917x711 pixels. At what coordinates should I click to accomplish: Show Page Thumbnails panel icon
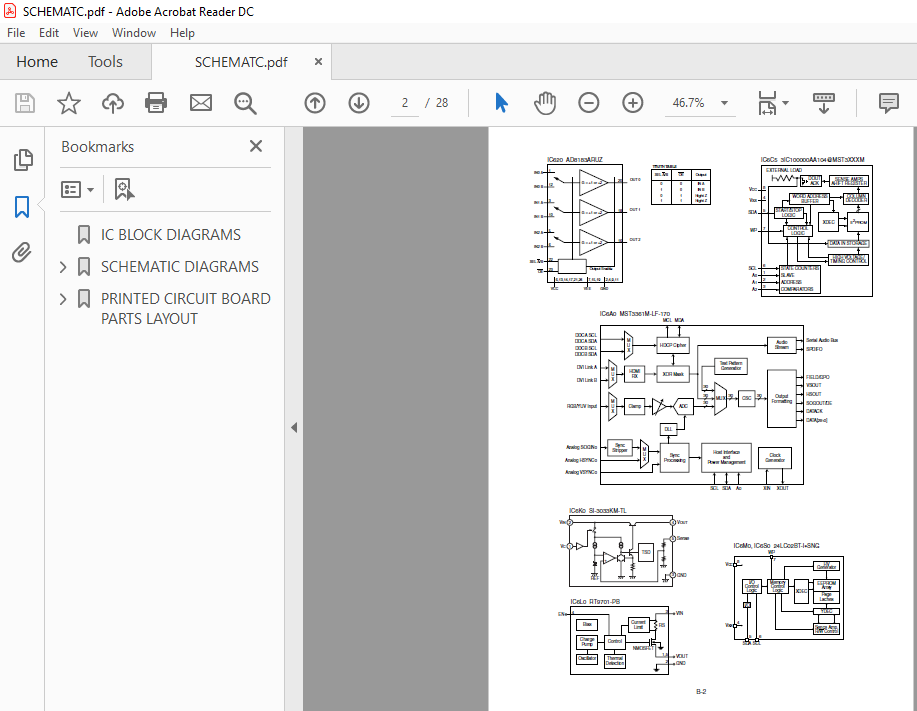click(23, 160)
